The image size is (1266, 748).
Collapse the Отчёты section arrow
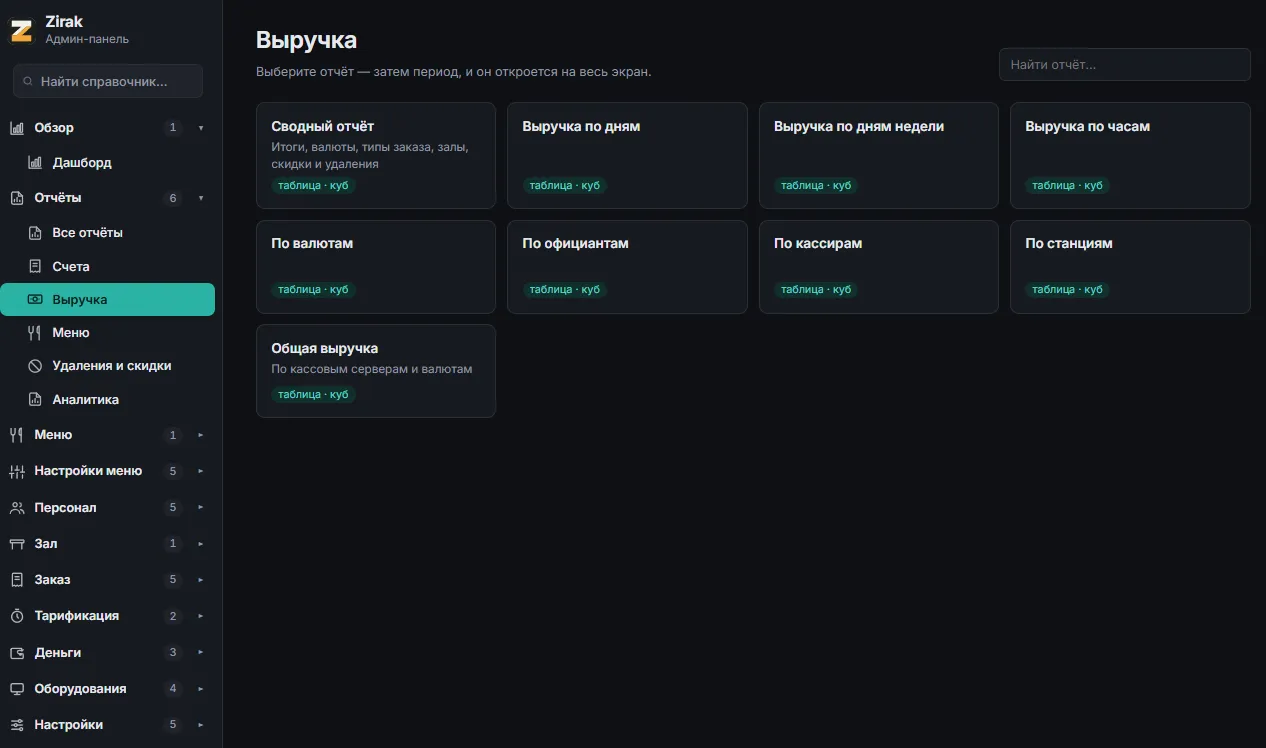point(201,198)
